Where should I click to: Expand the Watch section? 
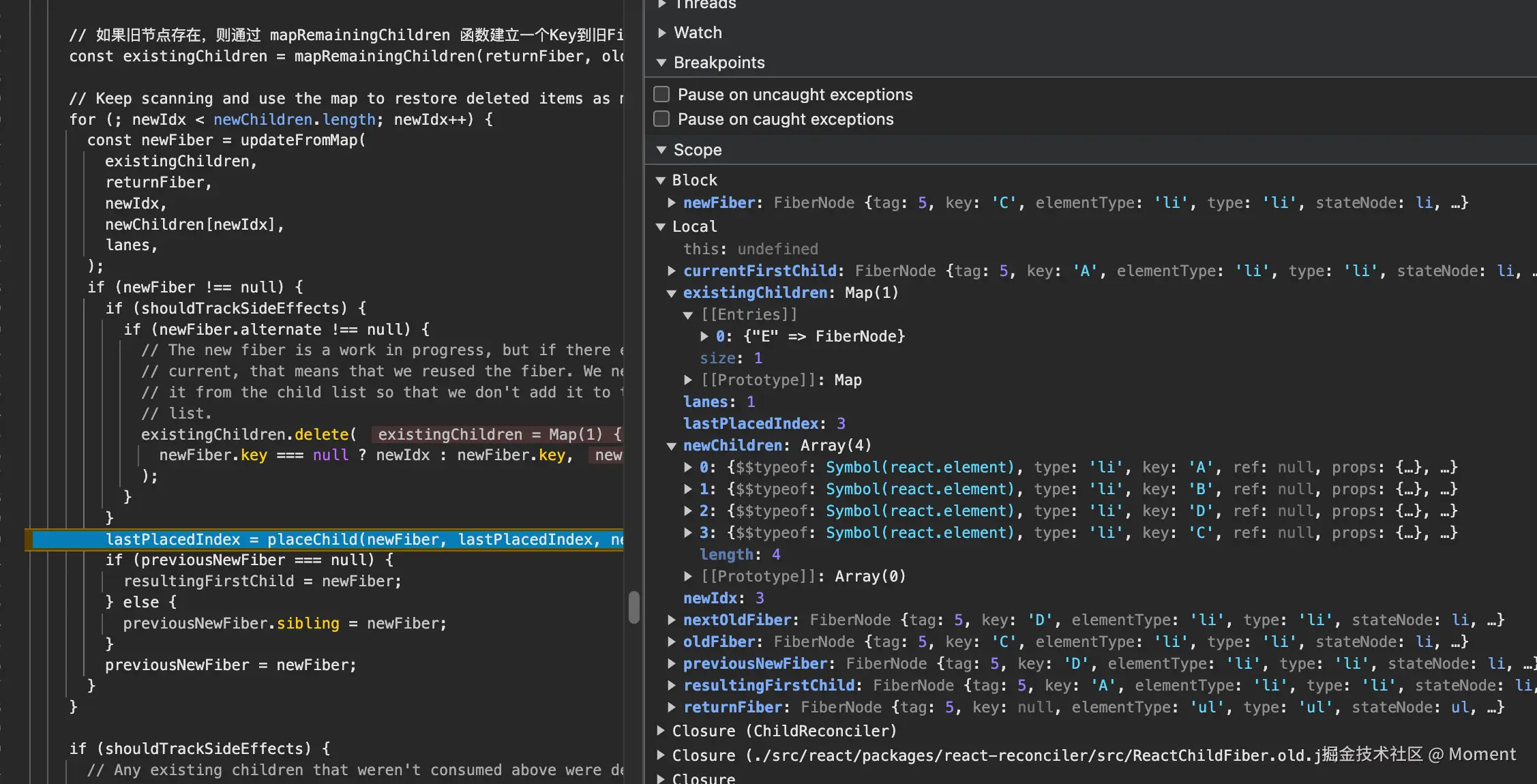661,33
